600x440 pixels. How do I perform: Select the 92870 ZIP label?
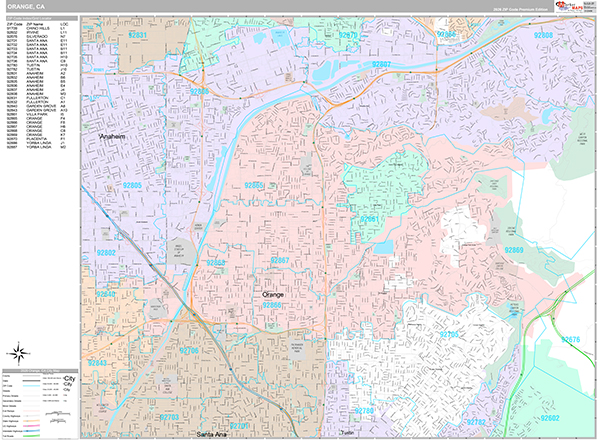coord(347,35)
